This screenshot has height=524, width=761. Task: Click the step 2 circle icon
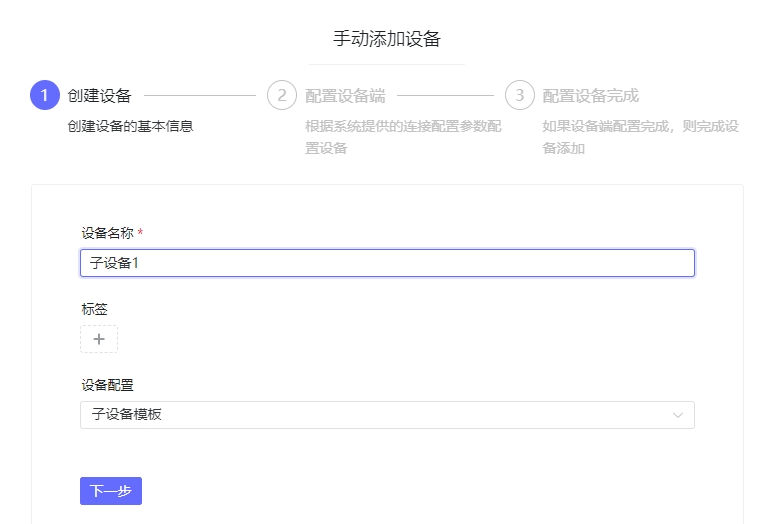[282, 95]
